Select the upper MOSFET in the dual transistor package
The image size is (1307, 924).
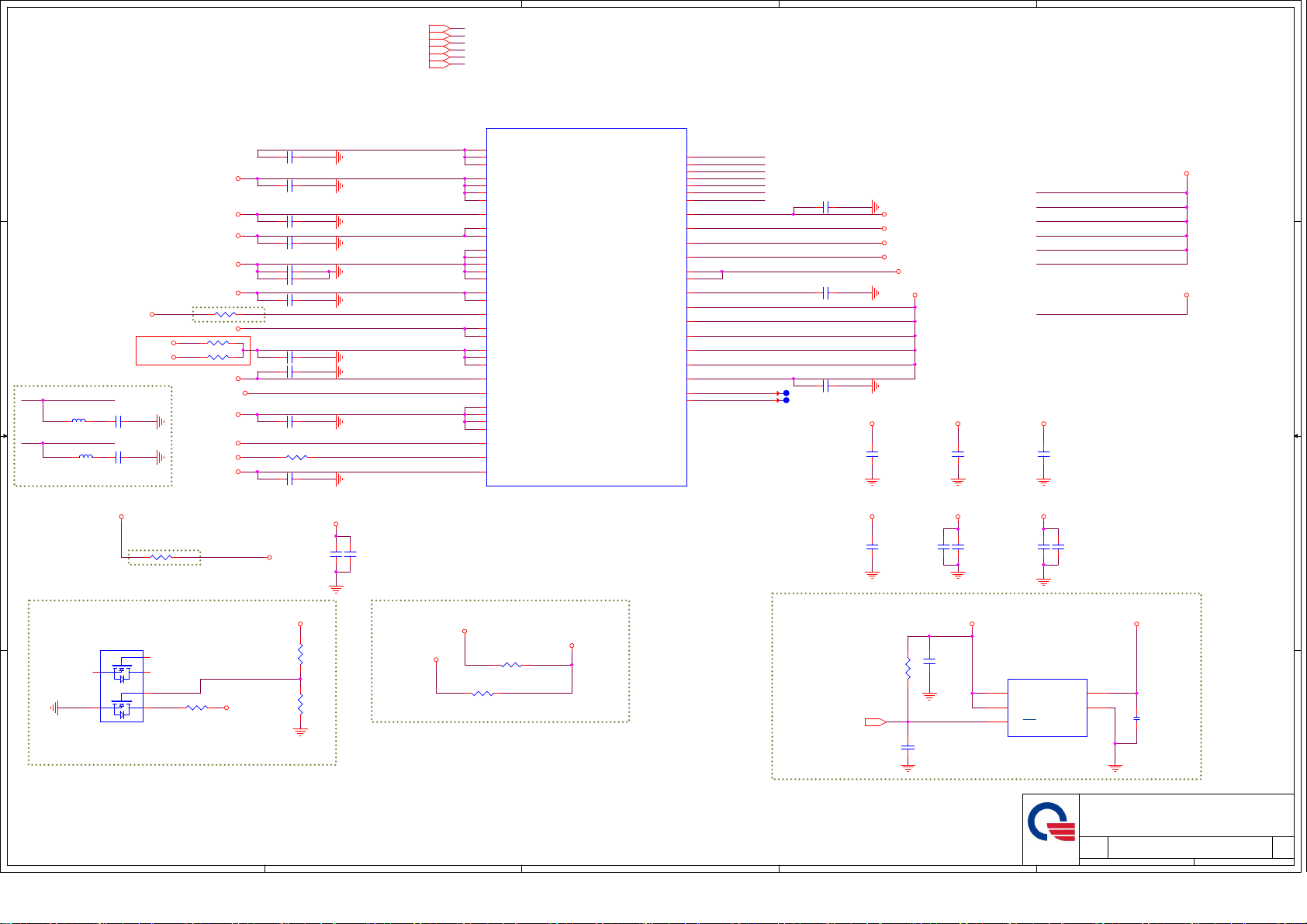[x=122, y=672]
